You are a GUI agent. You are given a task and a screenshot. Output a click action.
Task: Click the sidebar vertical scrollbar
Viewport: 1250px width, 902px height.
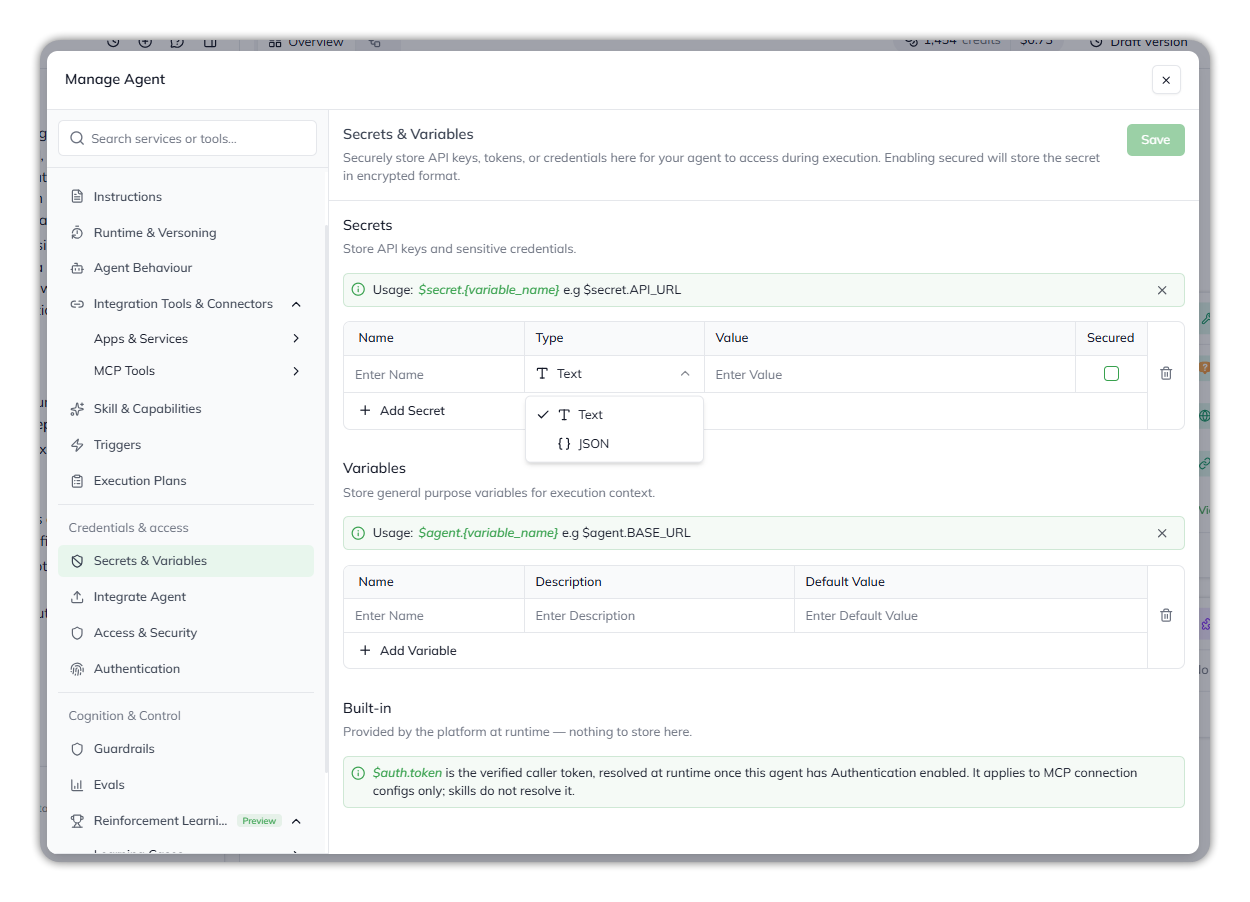pyautogui.click(x=325, y=500)
